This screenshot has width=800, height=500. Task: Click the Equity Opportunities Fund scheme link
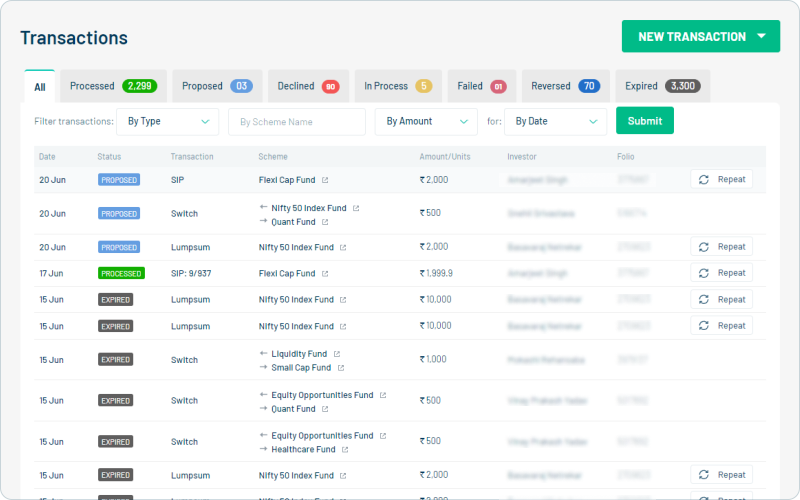(322, 395)
